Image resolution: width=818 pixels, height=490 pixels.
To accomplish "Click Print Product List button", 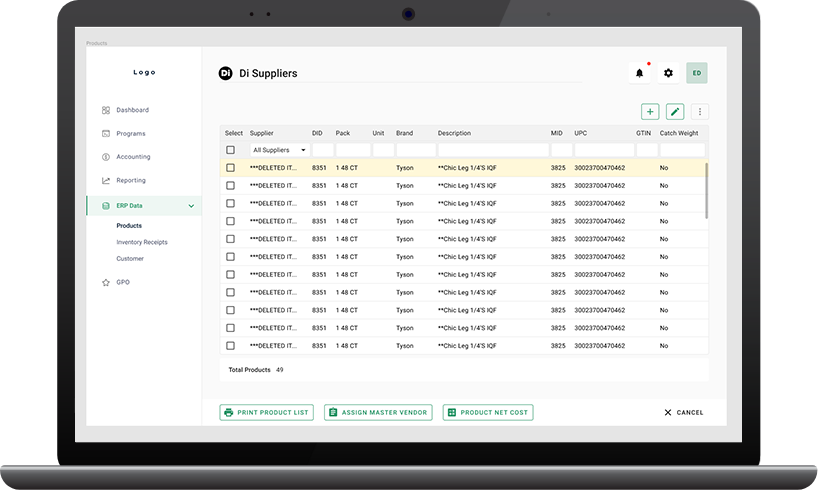I will pyautogui.click(x=267, y=412).
